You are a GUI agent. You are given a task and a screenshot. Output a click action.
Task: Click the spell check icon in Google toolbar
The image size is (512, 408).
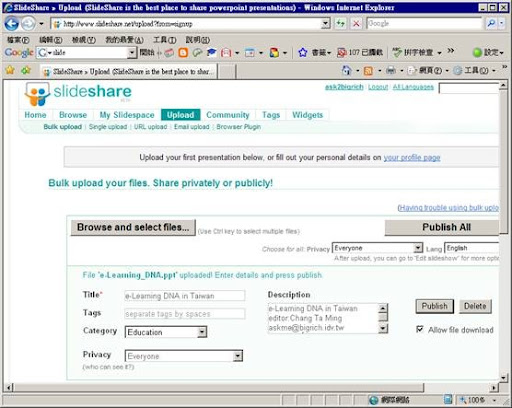[397, 52]
